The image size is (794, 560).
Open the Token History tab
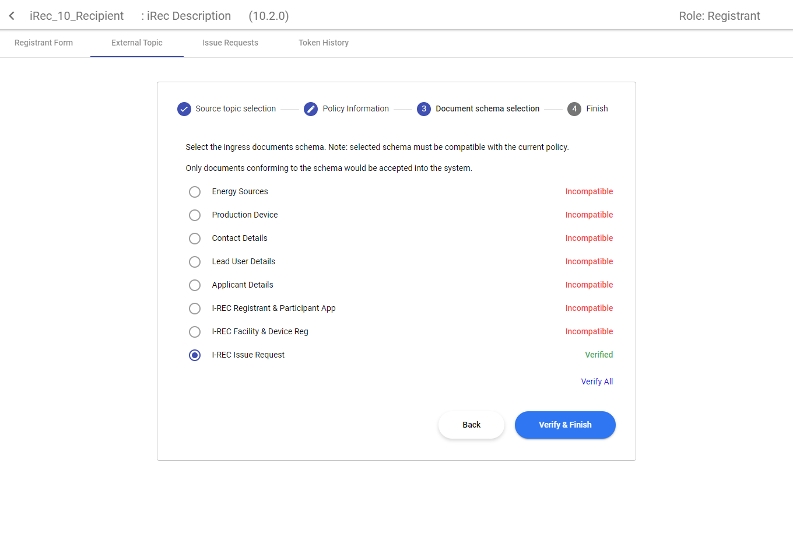coord(323,43)
